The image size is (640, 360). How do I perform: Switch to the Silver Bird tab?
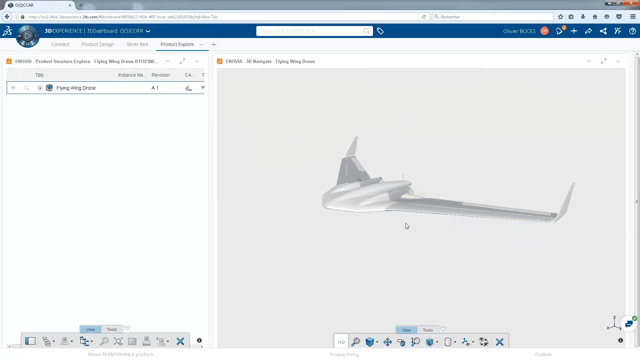[x=137, y=44]
